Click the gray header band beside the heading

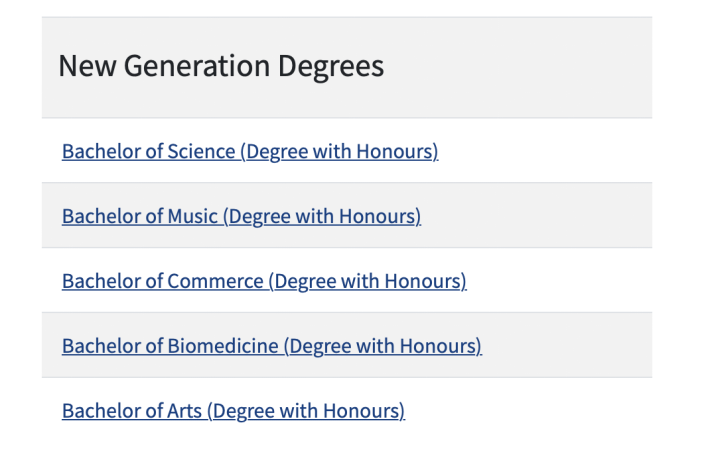[520, 67]
